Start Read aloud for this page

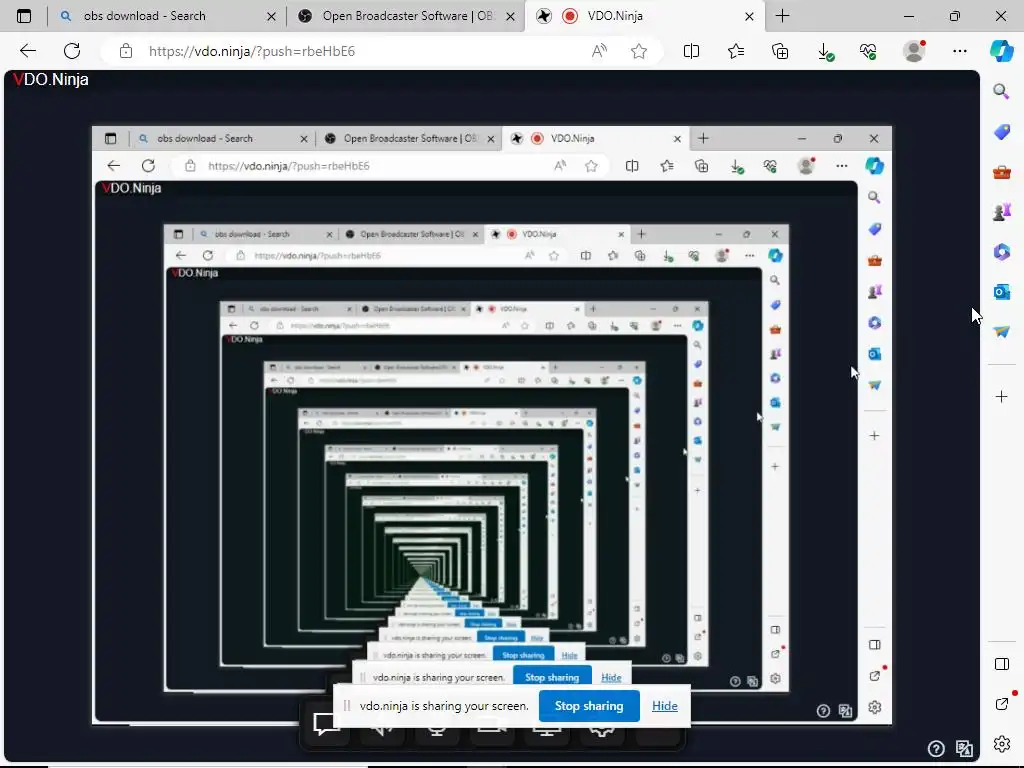point(599,51)
